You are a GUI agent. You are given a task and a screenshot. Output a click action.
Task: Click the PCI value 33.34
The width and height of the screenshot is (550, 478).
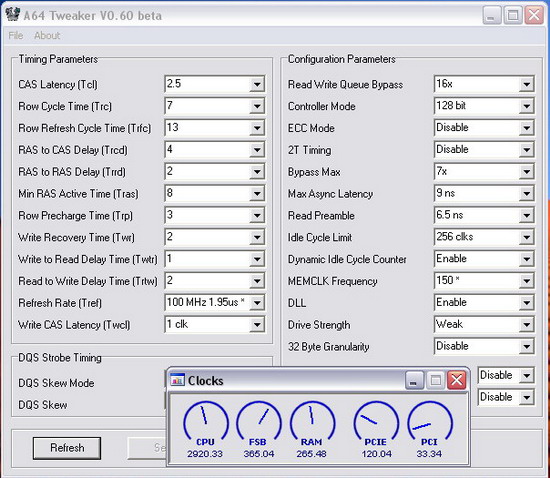[429, 454]
